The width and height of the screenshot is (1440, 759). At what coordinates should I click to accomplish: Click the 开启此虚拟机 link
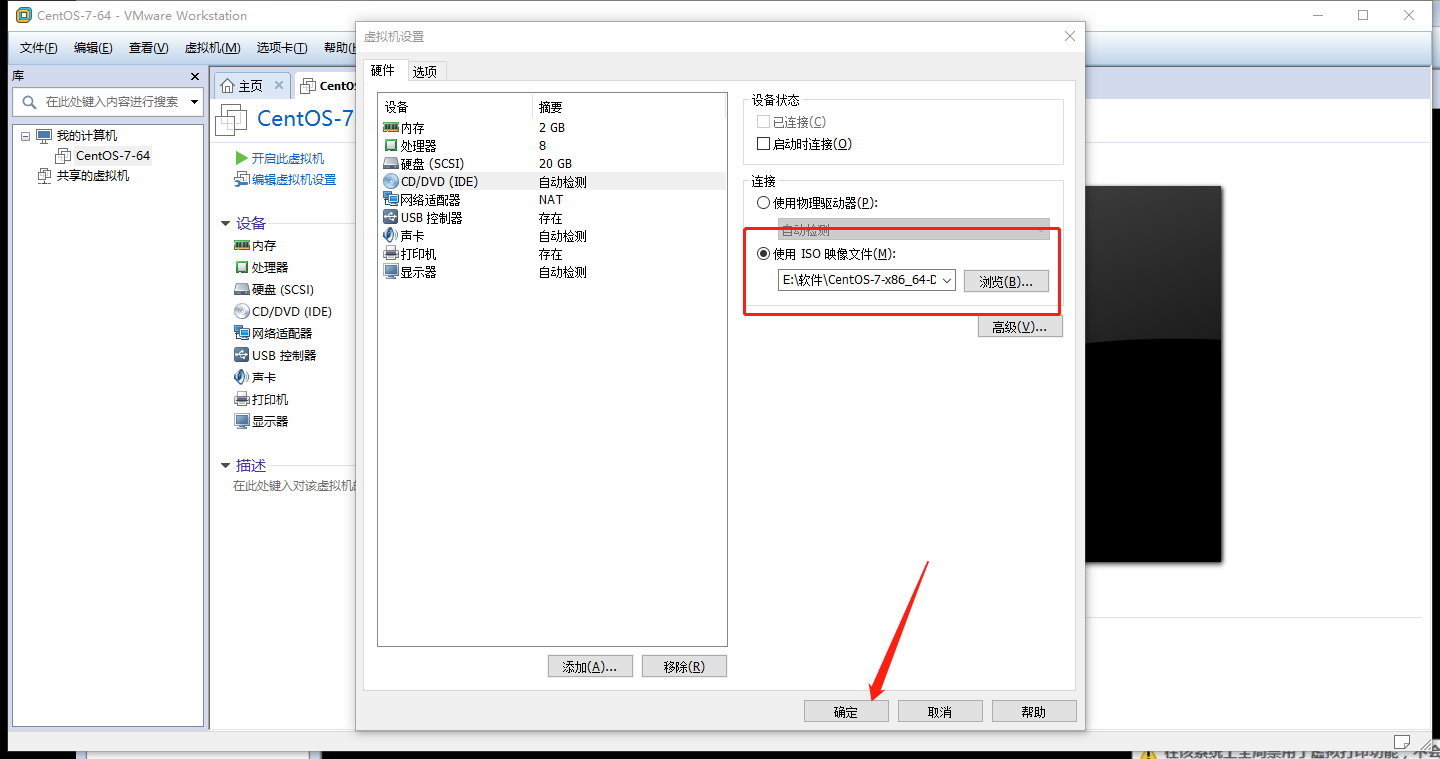[x=288, y=158]
